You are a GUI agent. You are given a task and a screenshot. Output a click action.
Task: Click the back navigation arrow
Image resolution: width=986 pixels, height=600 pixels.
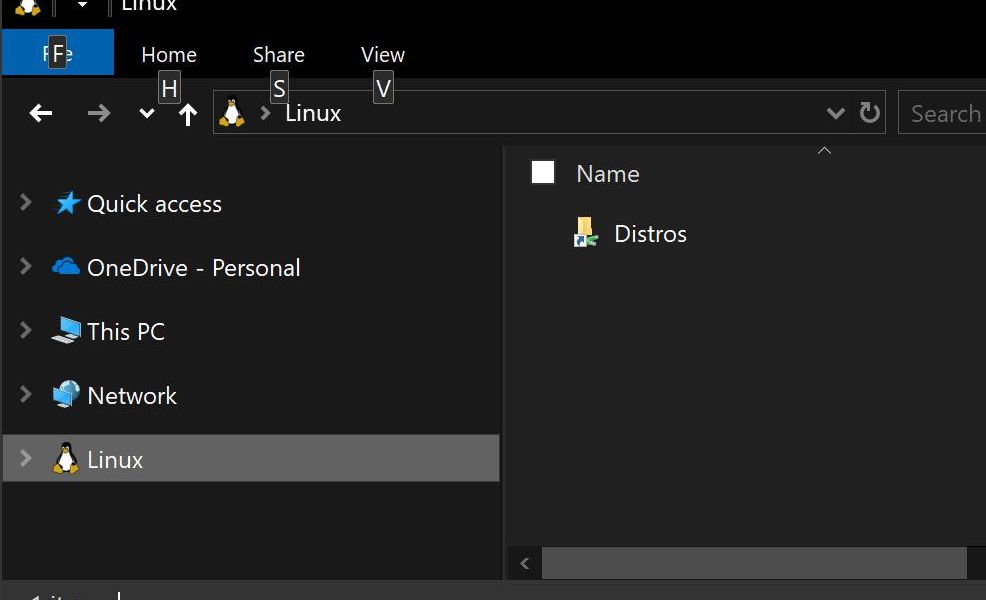coord(40,113)
